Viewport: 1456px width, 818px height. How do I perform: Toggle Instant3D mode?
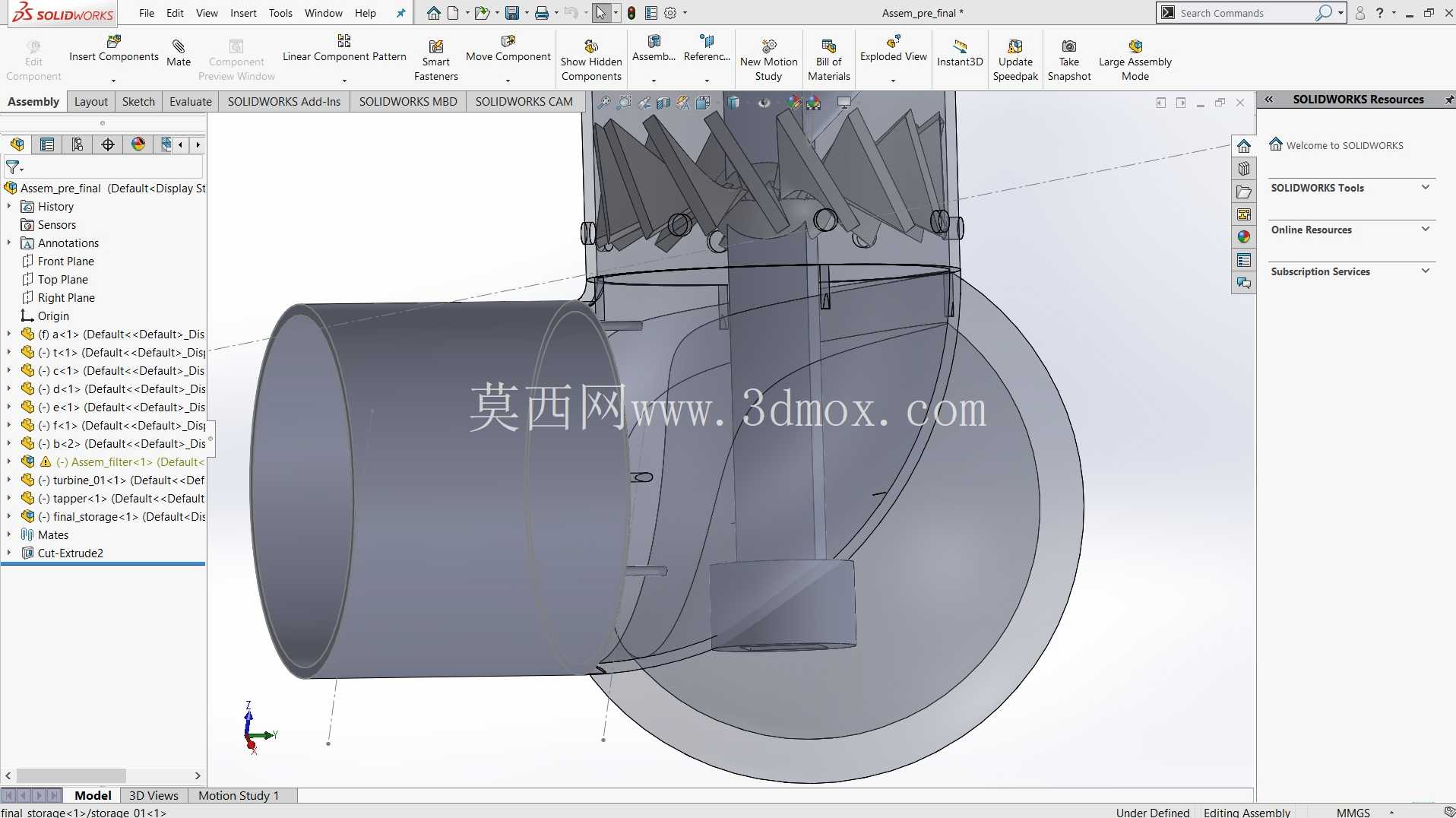coord(960,53)
